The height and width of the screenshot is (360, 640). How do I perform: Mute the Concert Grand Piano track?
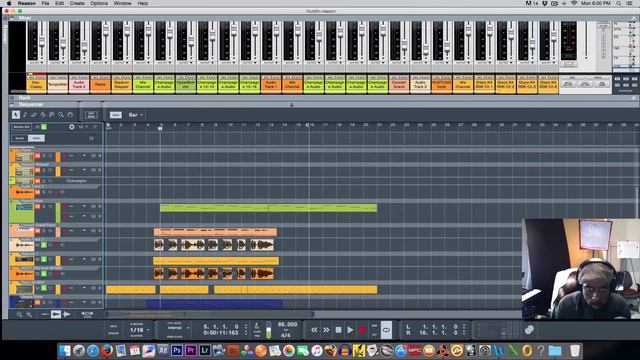pyautogui.click(x=38, y=231)
